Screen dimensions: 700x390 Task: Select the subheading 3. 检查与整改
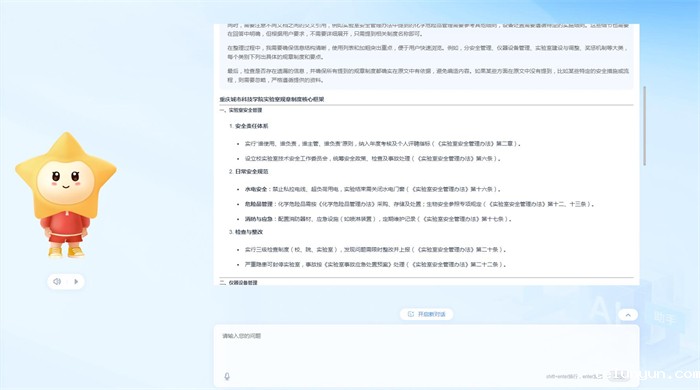pos(246,232)
